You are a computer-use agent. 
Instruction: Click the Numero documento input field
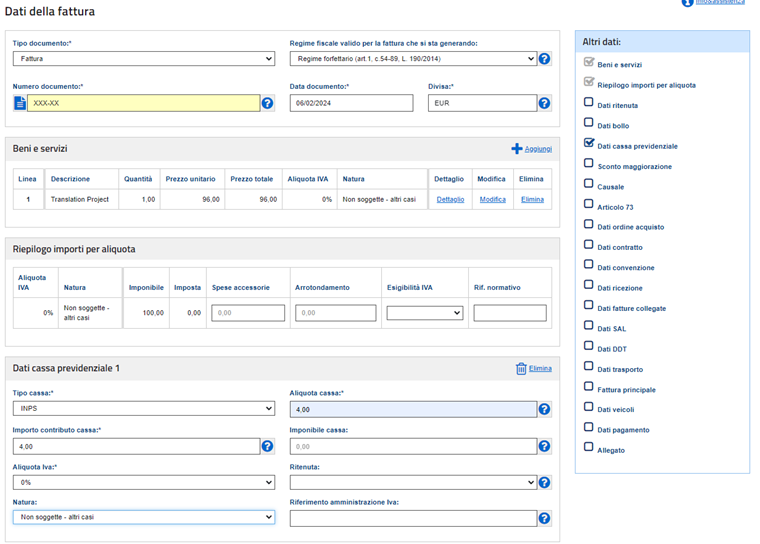[143, 103]
